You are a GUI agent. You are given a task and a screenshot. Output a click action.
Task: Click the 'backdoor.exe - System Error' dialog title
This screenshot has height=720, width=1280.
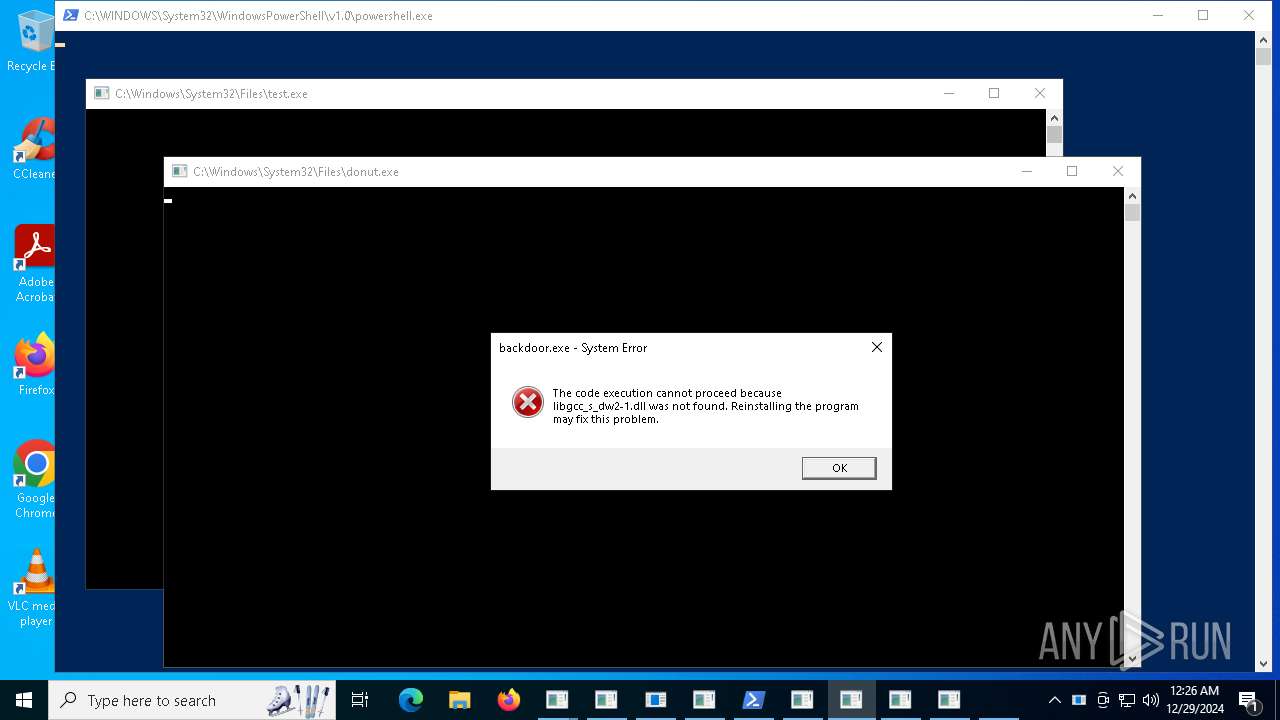coord(573,348)
